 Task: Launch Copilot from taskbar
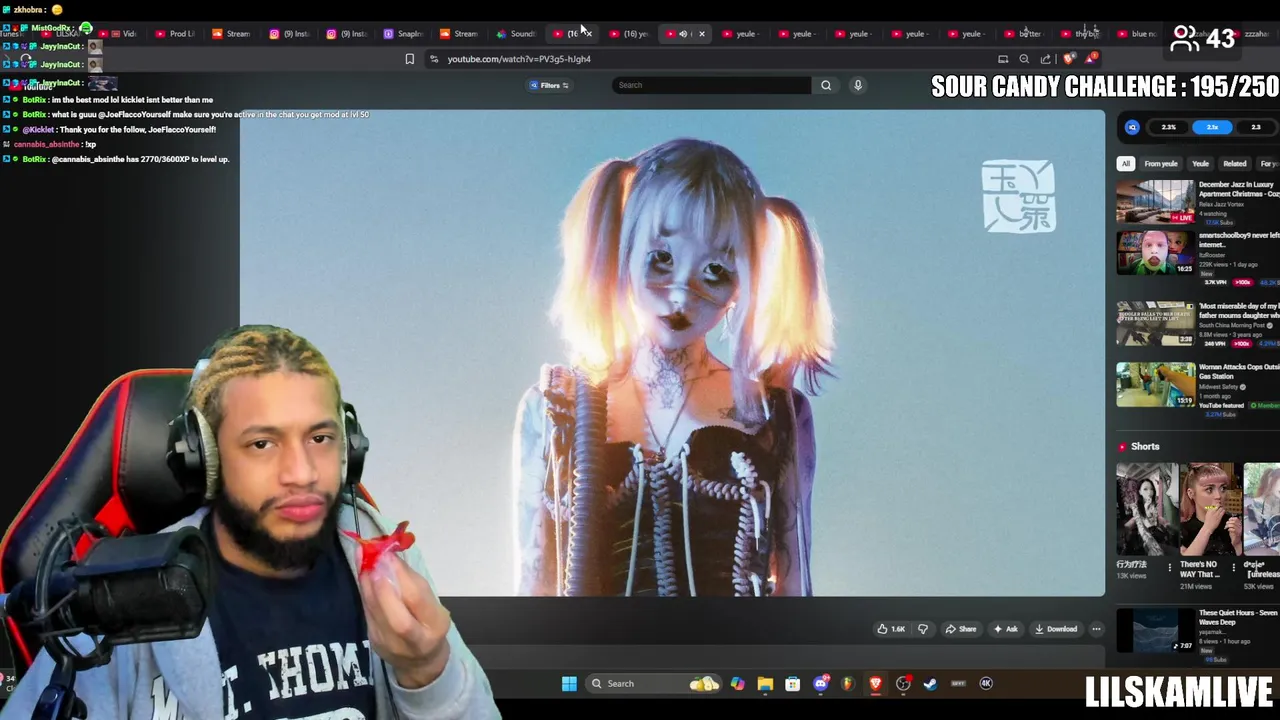[x=737, y=684]
